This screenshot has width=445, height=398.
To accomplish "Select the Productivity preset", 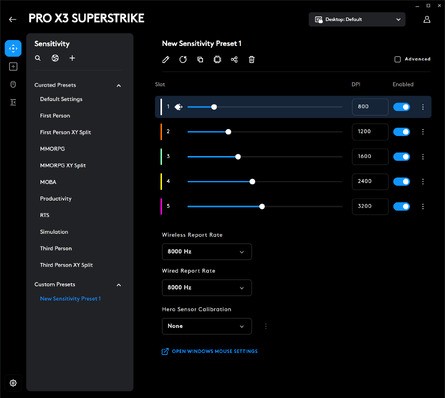I will point(56,199).
